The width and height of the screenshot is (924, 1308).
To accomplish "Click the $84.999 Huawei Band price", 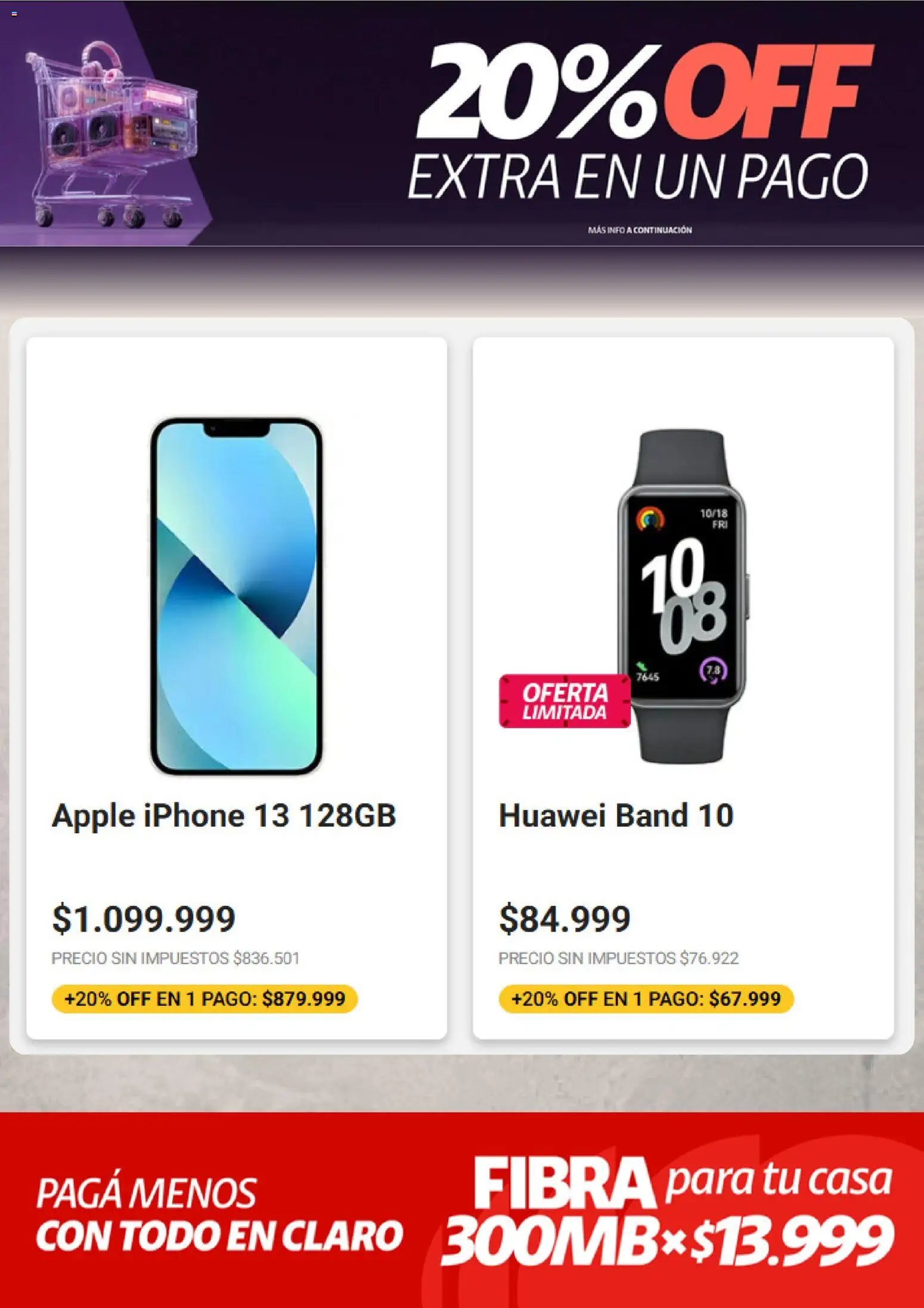I will [x=565, y=919].
